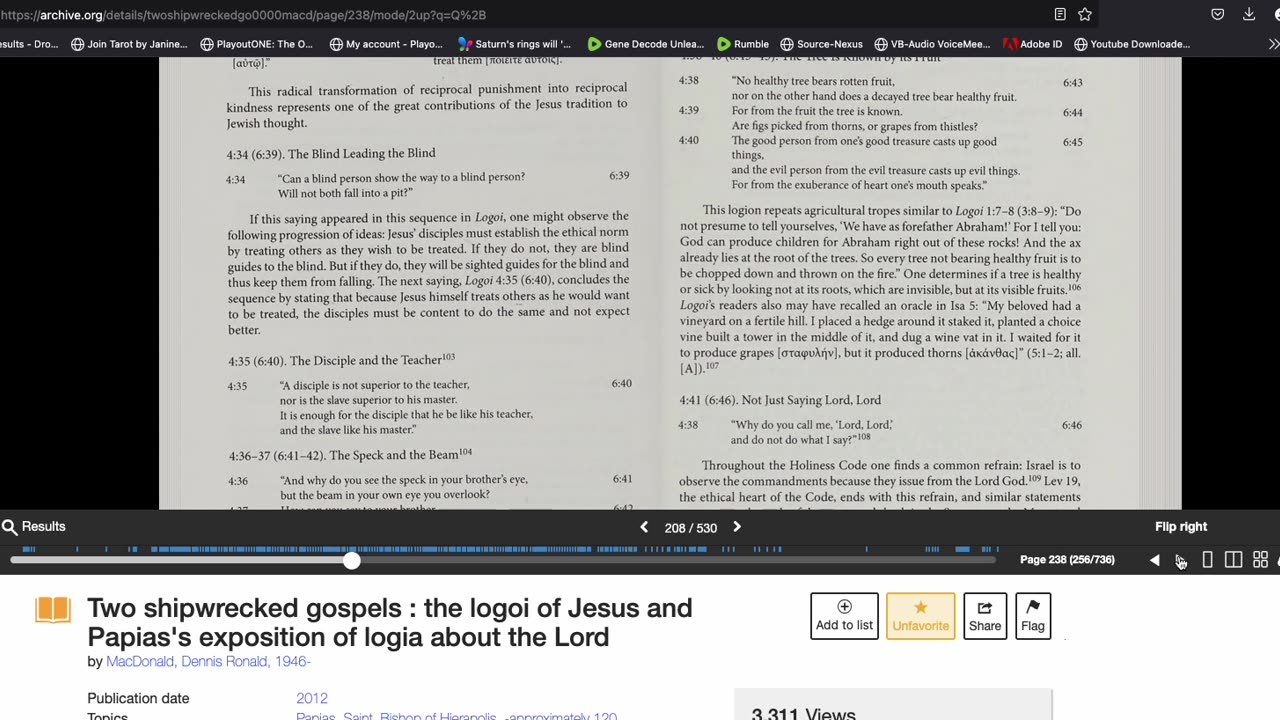The image size is (1280, 720).
Task: Click the Share button
Action: point(985,616)
